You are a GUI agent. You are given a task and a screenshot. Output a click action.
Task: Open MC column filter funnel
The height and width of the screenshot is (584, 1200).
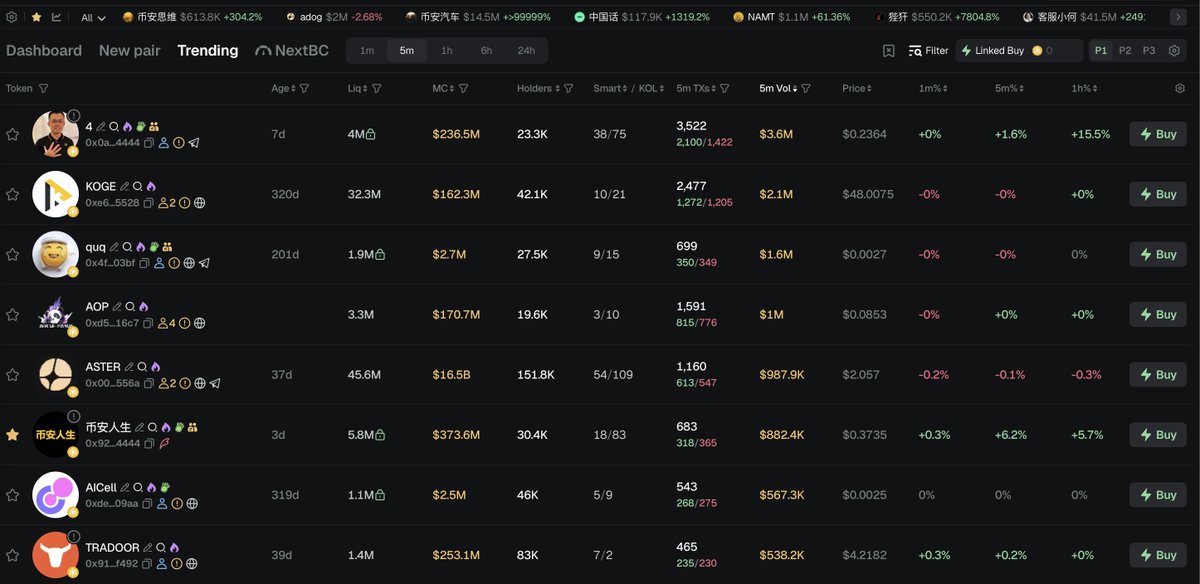(x=464, y=88)
